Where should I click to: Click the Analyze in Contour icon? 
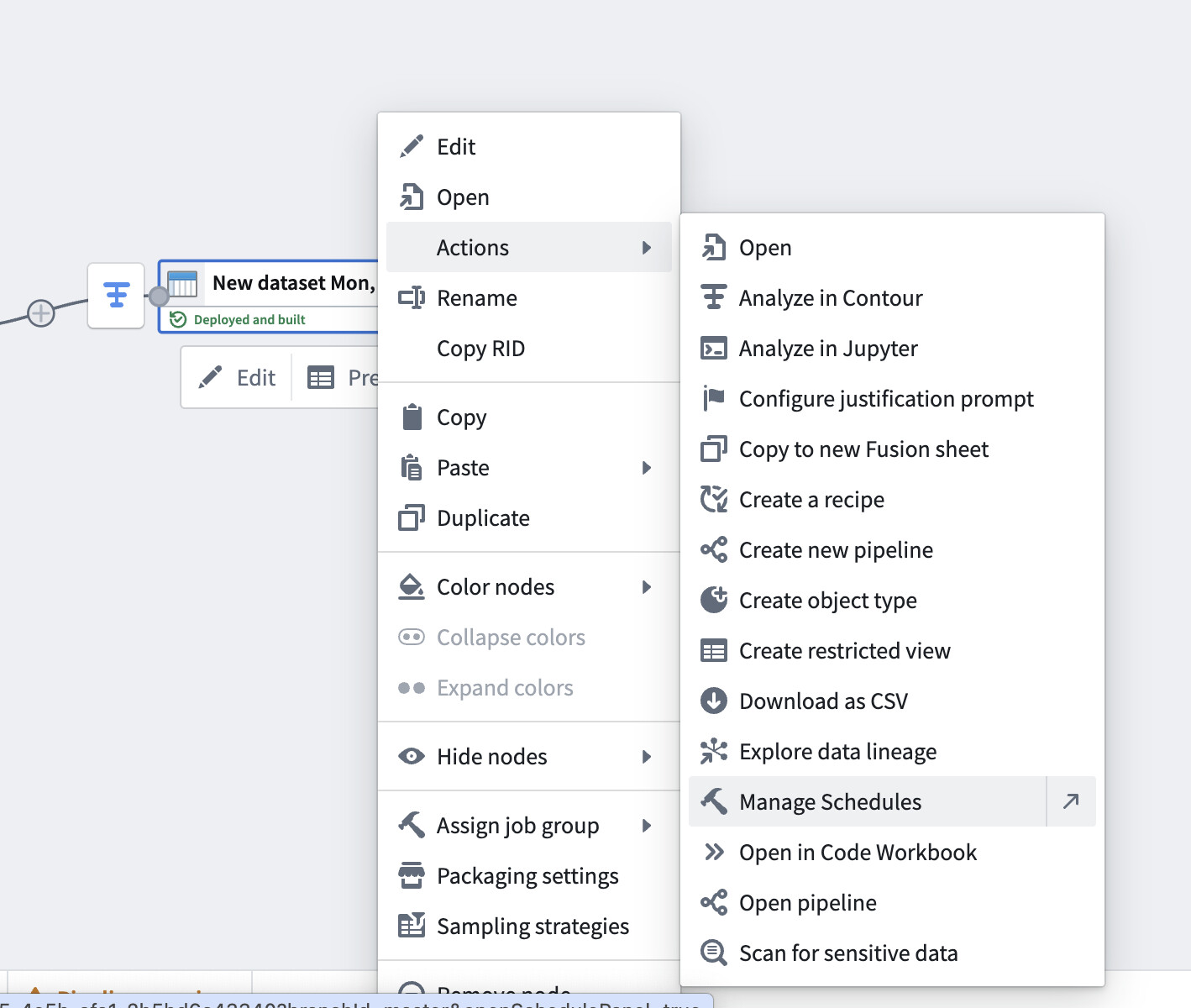pos(714,297)
